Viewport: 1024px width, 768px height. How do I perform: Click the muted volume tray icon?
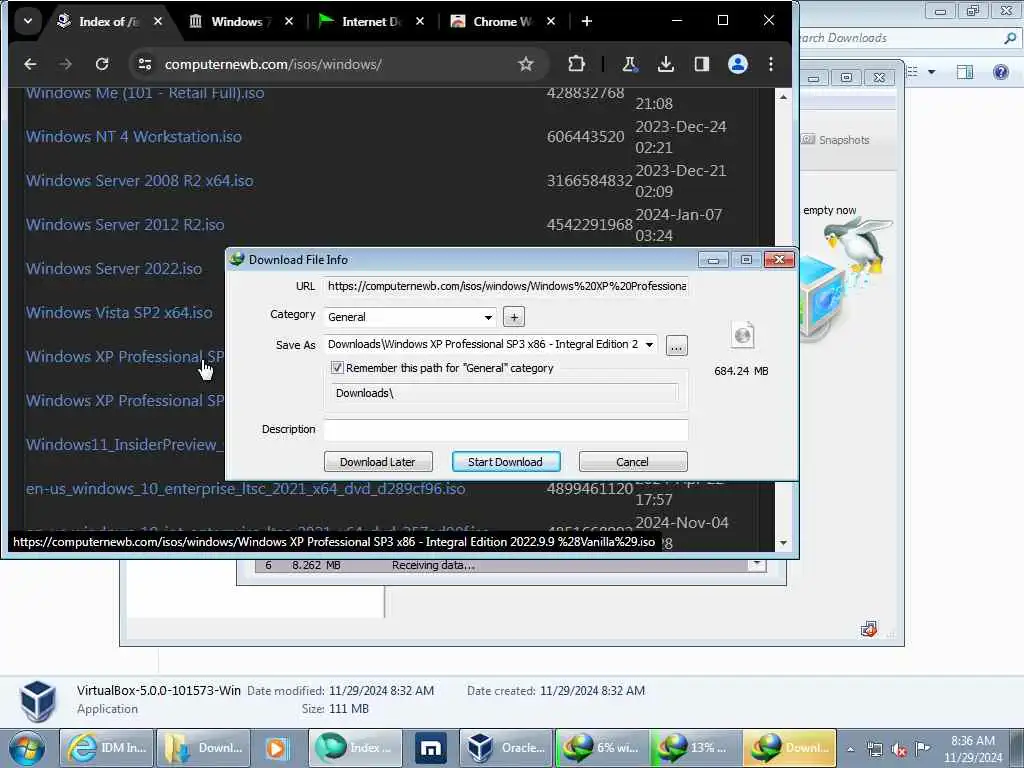point(899,750)
